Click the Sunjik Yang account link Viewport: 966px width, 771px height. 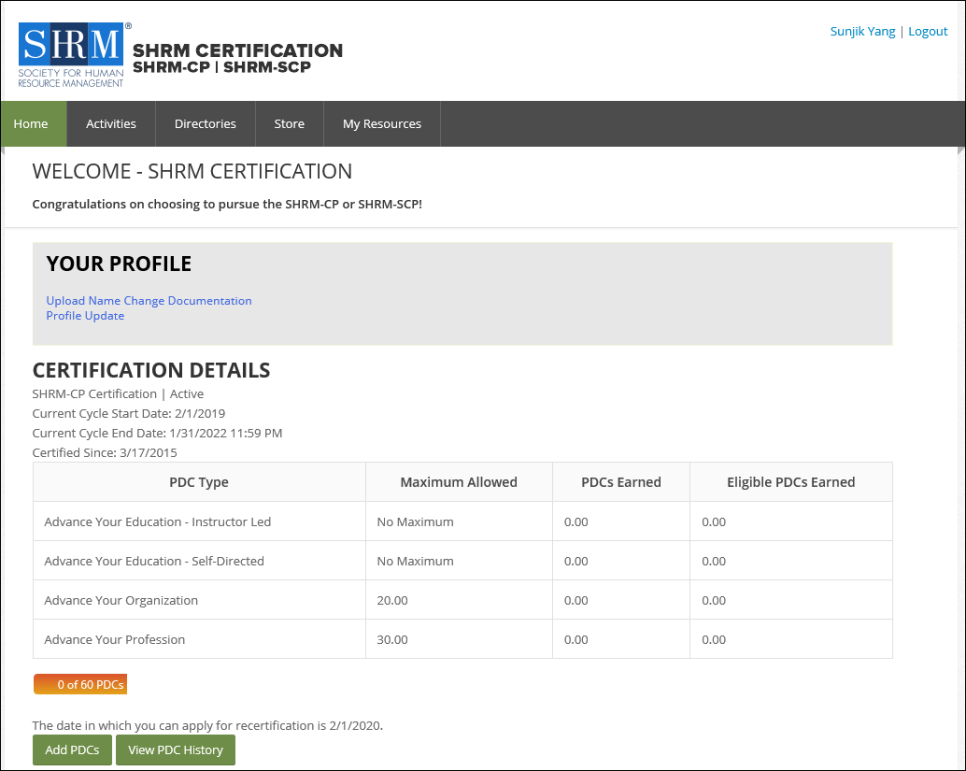click(x=862, y=31)
